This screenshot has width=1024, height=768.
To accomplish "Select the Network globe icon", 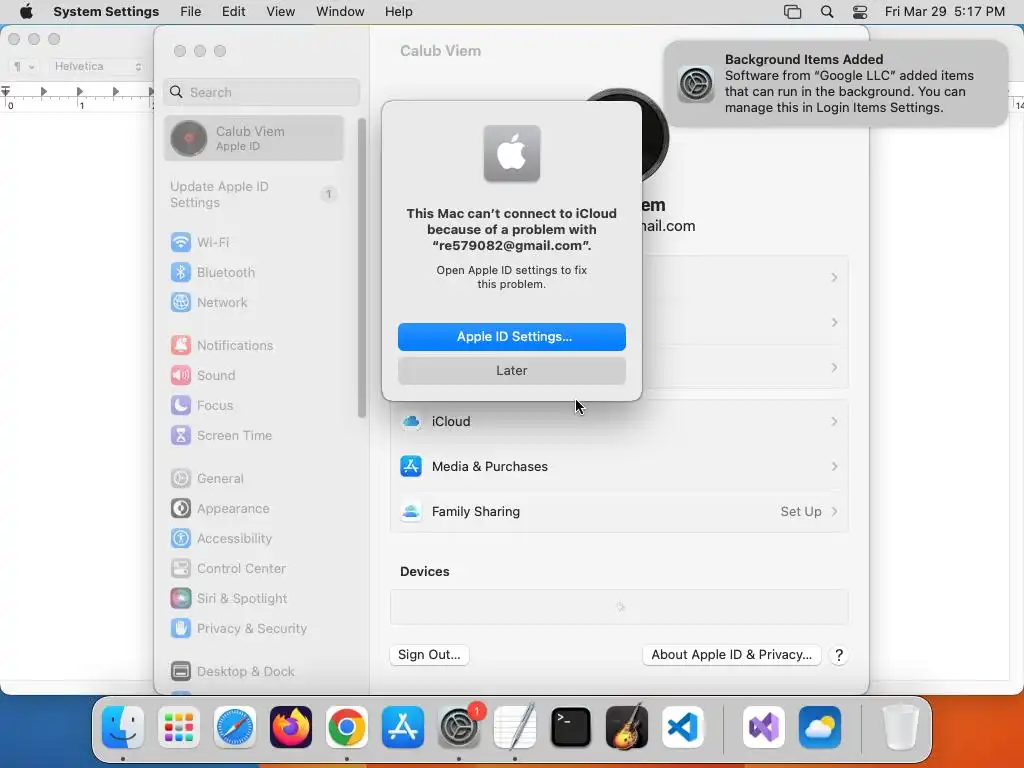I will [181, 302].
